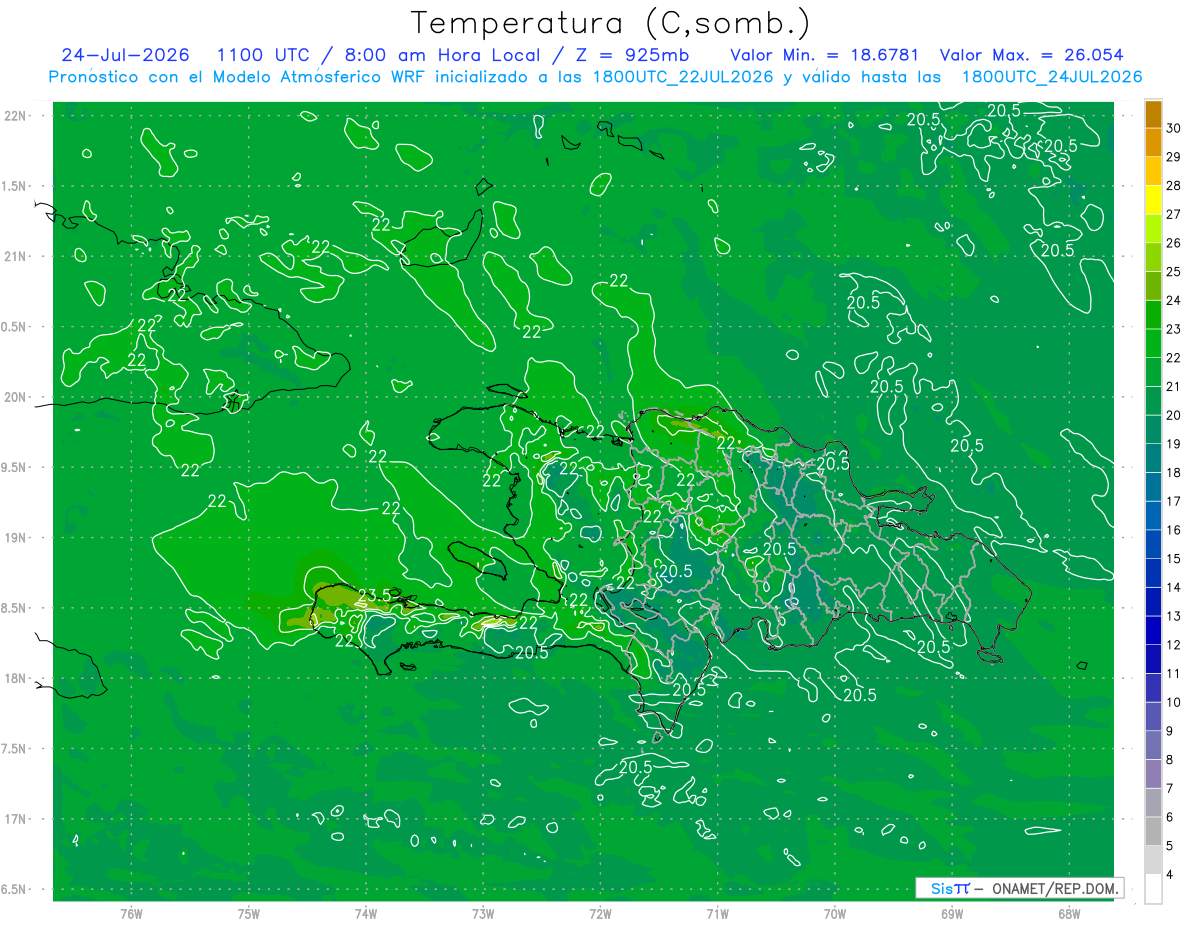Click the "20N" latitude axis label
Image resolution: width=1200 pixels, height=927 pixels.
[15, 397]
